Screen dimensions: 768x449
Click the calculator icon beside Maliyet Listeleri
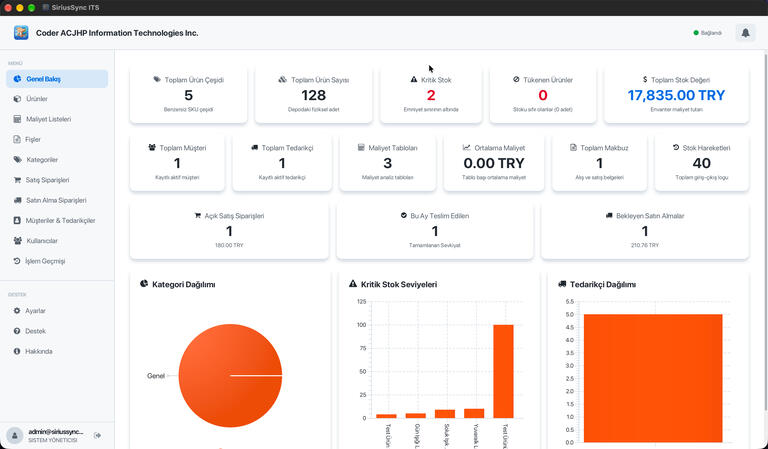coord(17,119)
